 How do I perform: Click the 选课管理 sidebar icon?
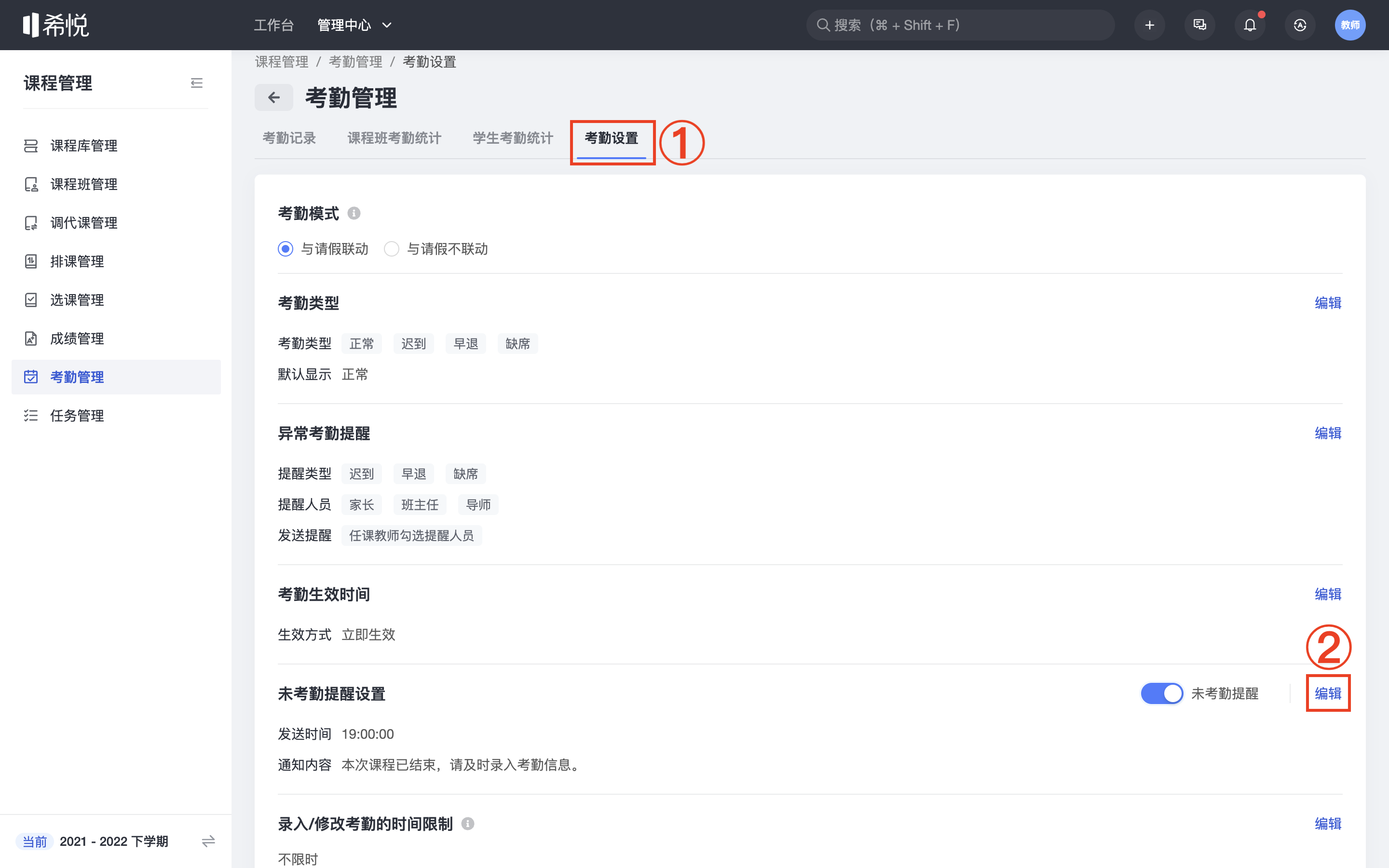coord(31,299)
